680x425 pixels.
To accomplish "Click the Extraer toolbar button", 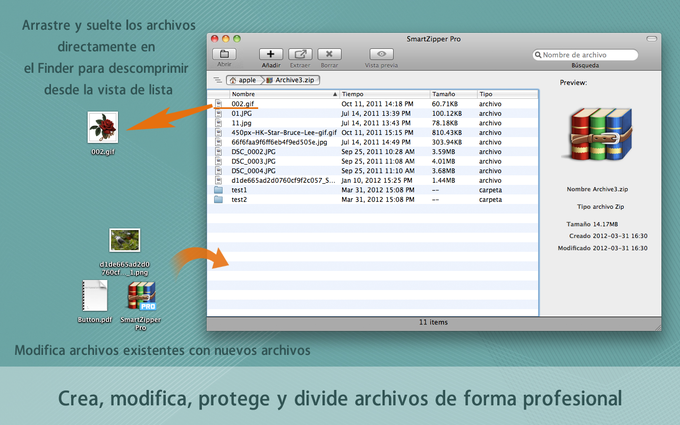I will [300, 54].
